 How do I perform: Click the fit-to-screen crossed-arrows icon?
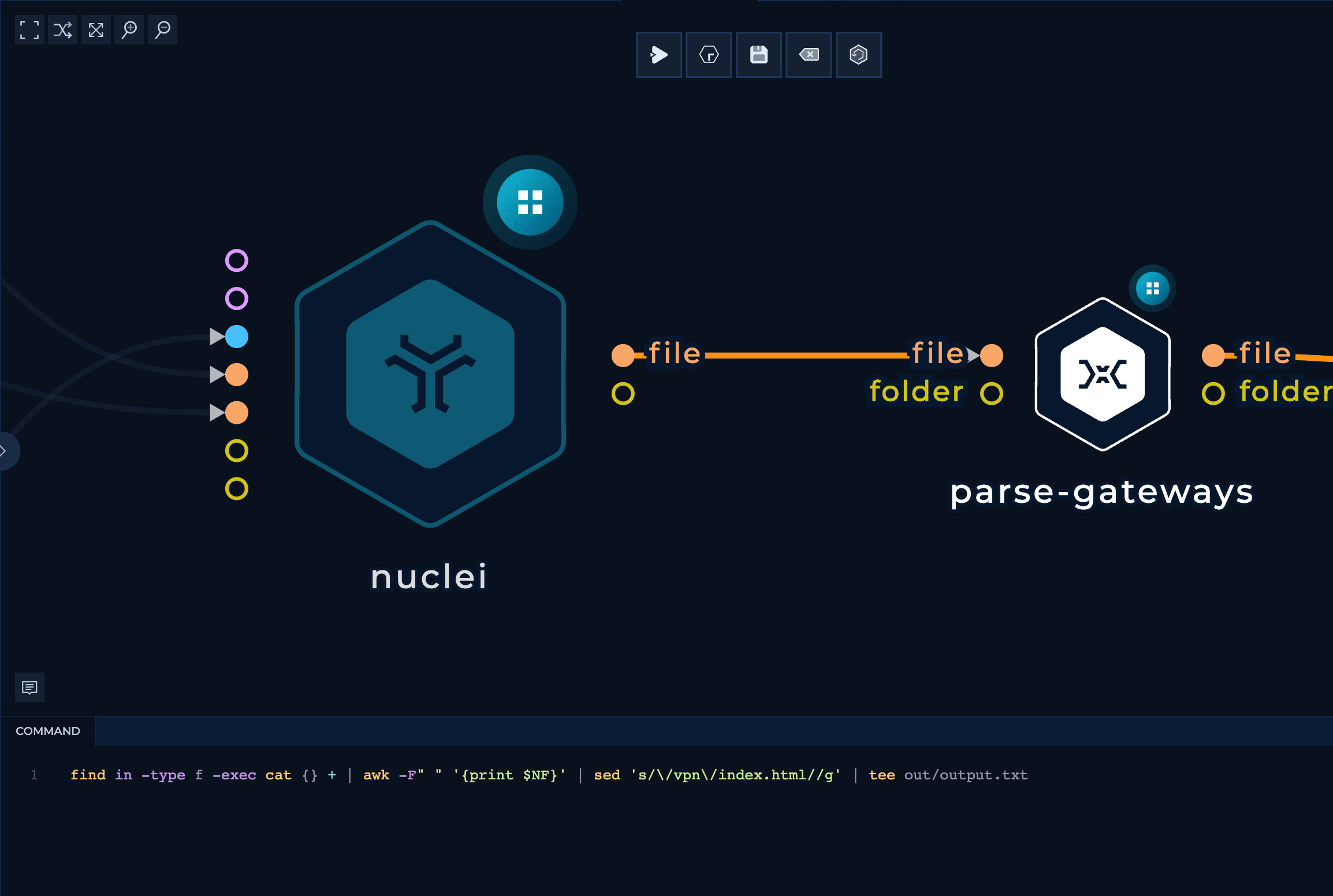[96, 30]
